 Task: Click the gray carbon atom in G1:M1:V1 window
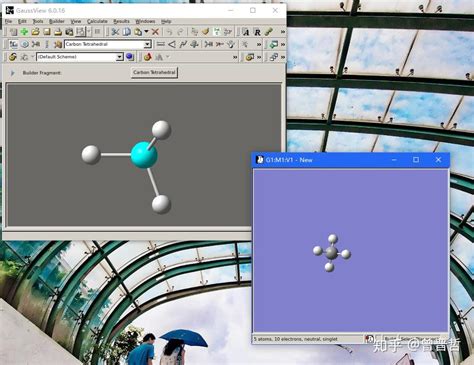tap(332, 252)
